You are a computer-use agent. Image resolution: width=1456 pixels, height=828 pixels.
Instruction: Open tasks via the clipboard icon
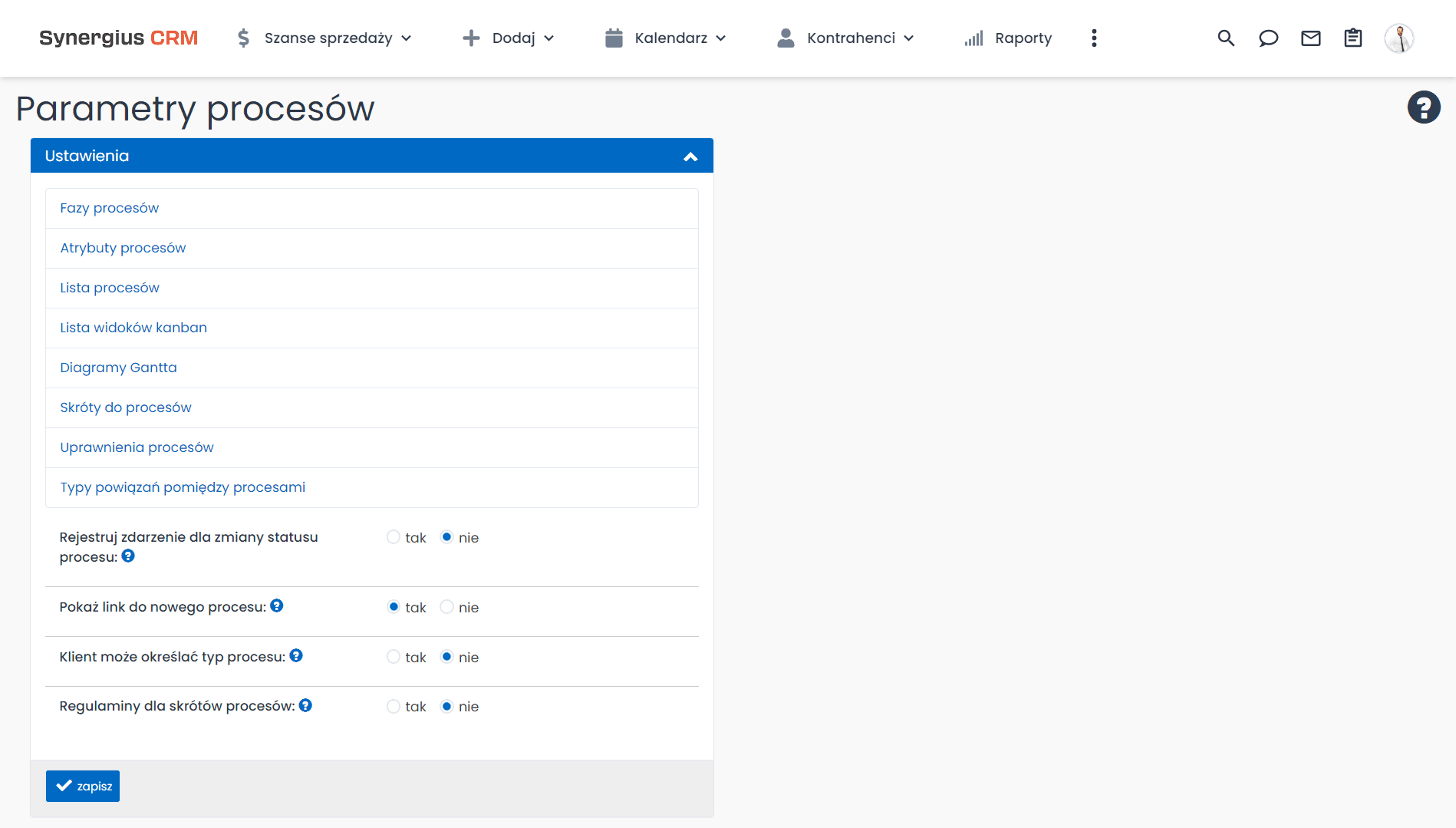click(1352, 38)
